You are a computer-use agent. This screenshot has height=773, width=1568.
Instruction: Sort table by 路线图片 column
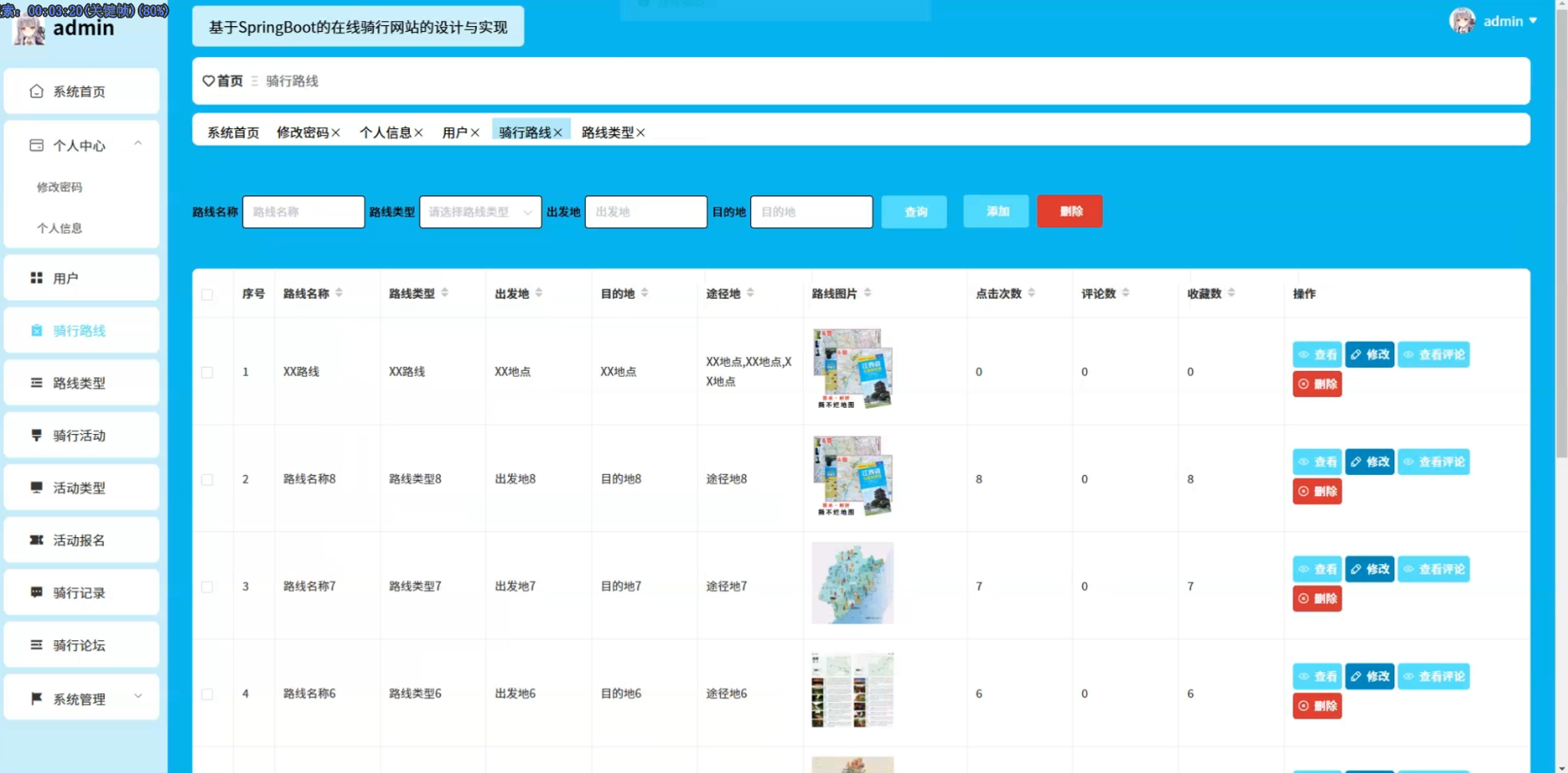coord(867,293)
